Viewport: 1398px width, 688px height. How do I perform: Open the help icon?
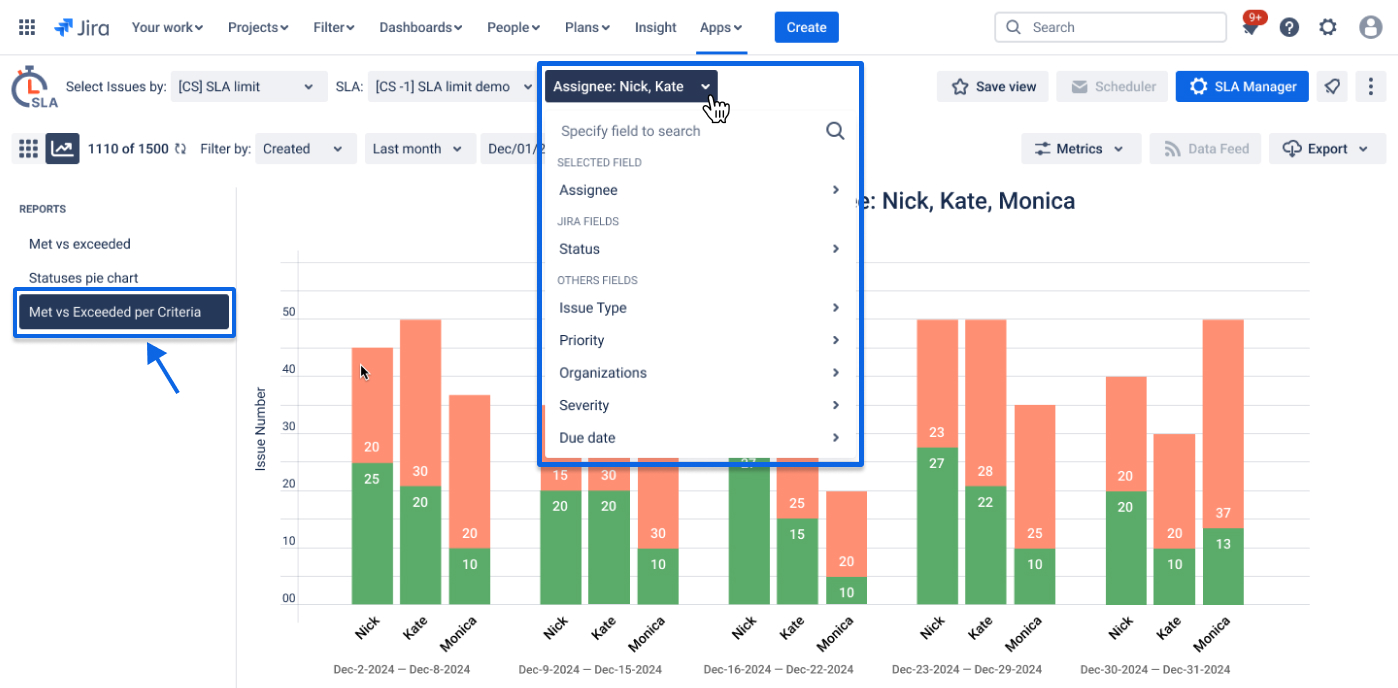(1289, 27)
